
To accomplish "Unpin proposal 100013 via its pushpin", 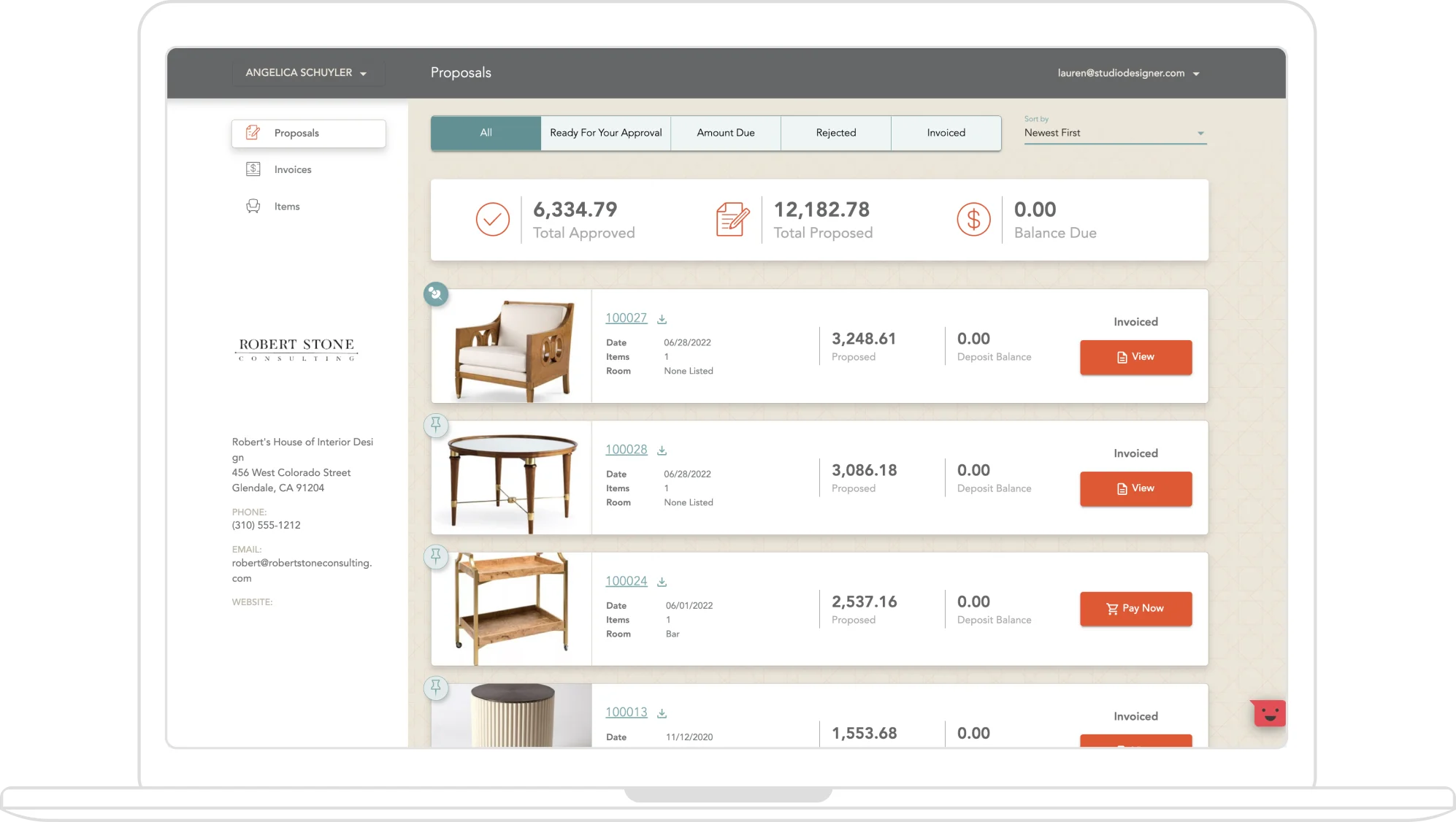I will click(435, 688).
